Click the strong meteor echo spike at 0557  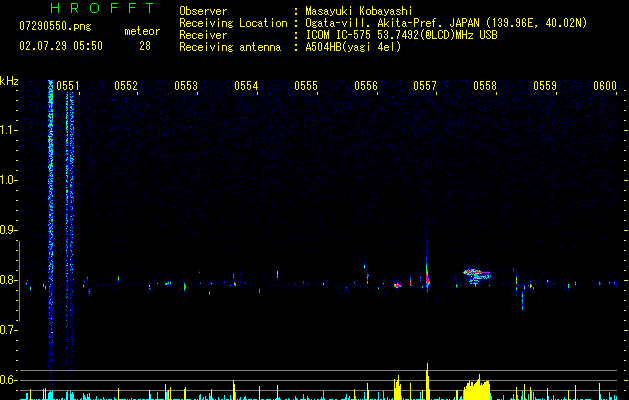[427, 277]
